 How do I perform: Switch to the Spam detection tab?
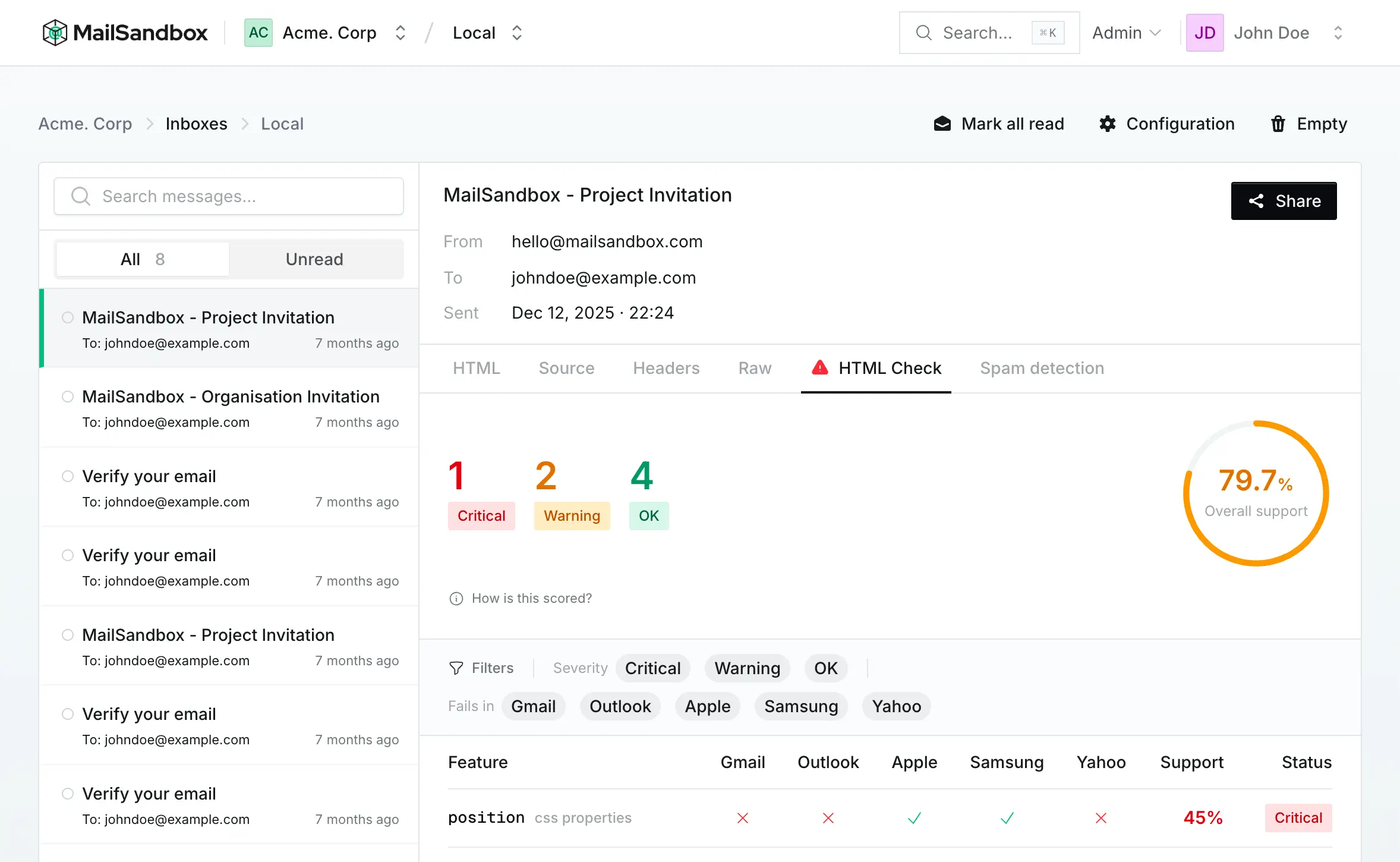(x=1042, y=368)
